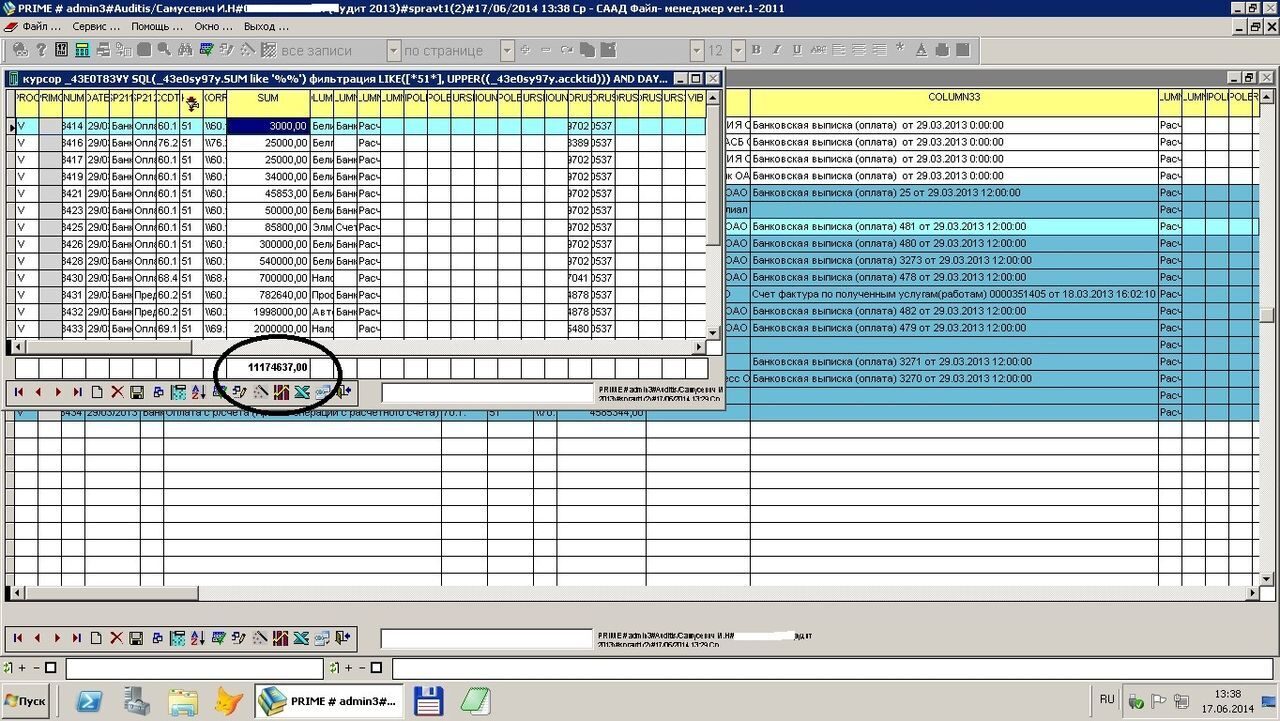The image size is (1280, 721).
Task: Select row 'Счет фактура по полученным услугам'
Action: point(954,295)
